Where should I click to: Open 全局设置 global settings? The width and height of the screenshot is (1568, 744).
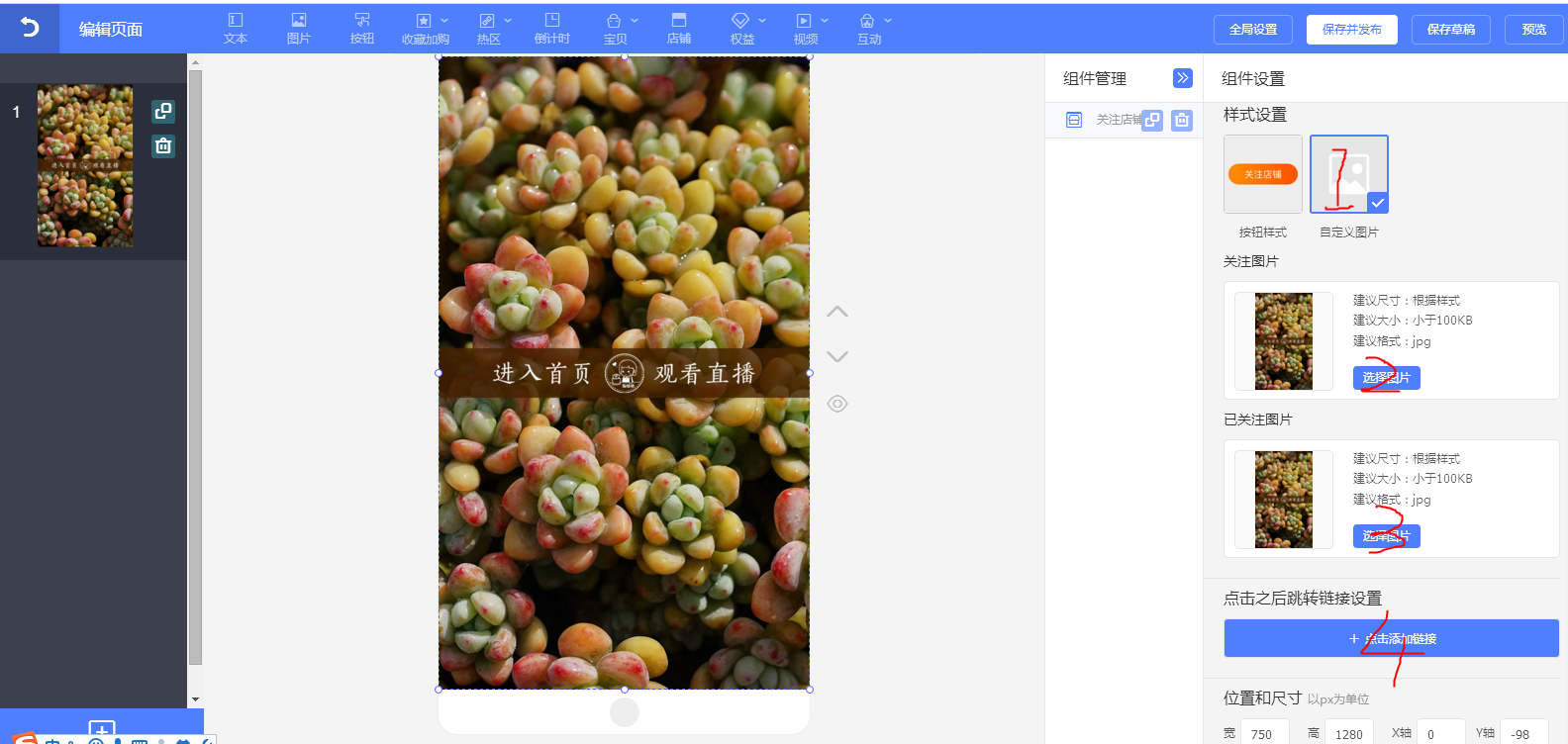tap(1253, 30)
